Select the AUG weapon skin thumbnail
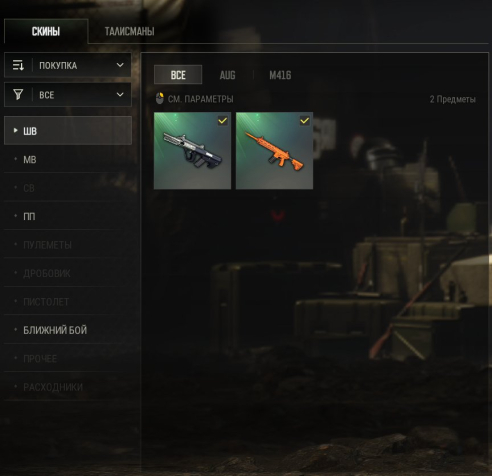Viewport: 492px width, 476px height. pyautogui.click(x=192, y=151)
